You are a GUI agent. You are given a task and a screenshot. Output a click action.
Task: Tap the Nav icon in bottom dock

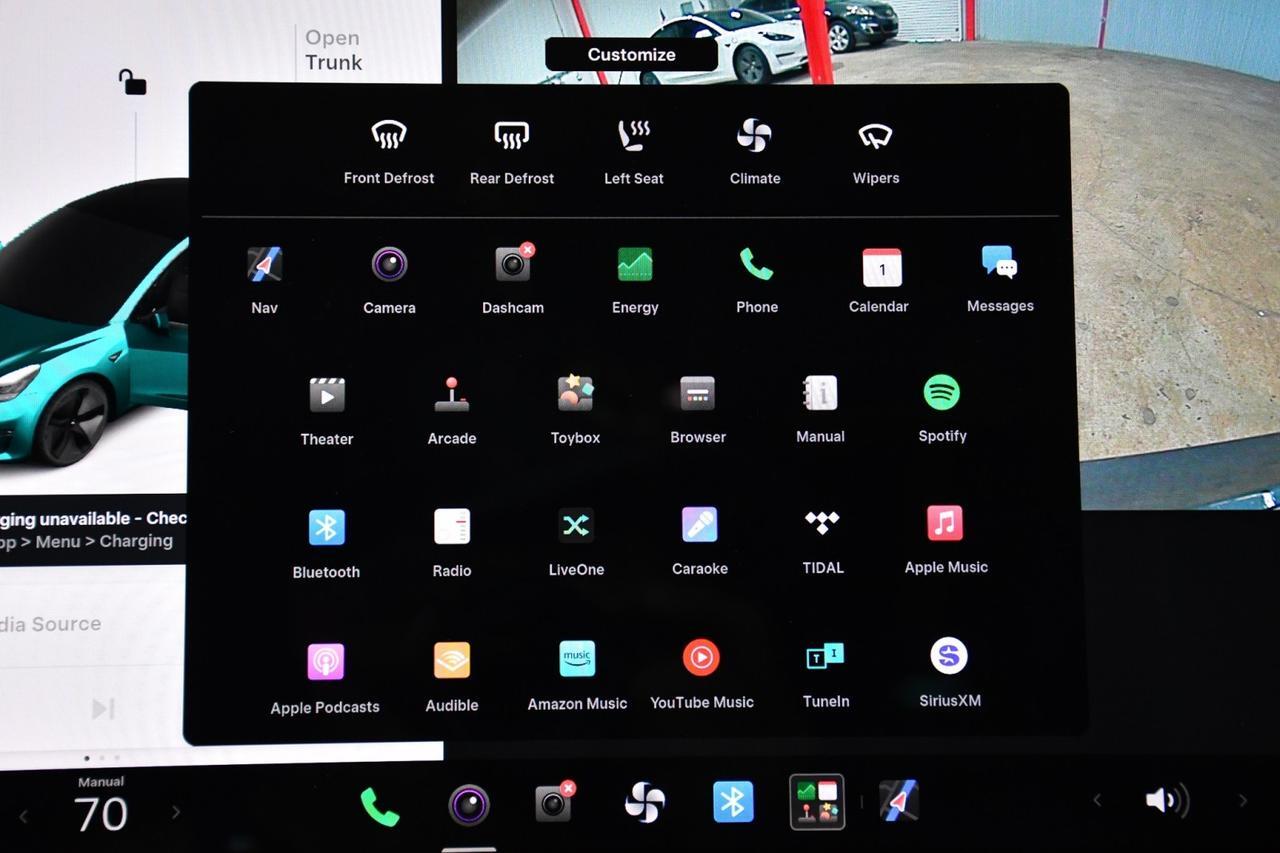click(899, 801)
